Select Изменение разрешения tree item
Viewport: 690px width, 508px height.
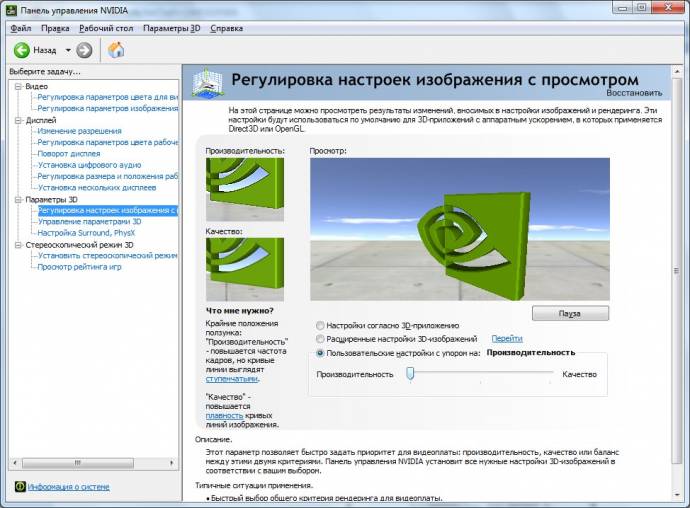(x=79, y=131)
